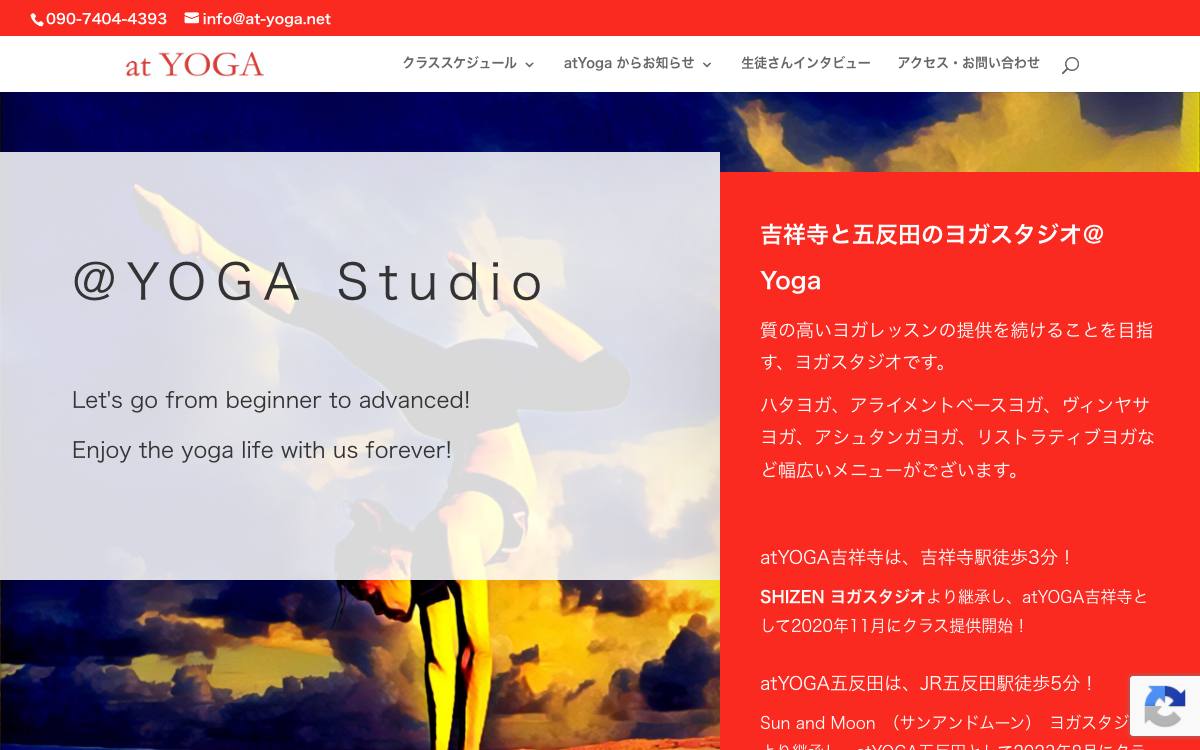Open the search magnifier icon

coord(1070,65)
